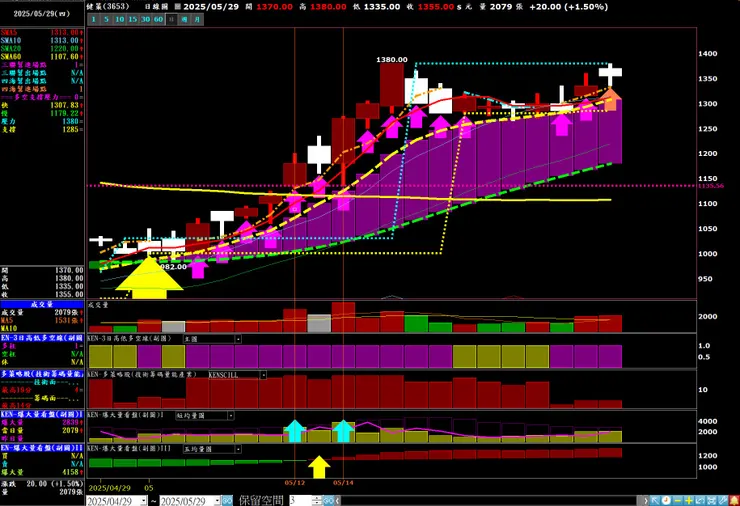The image size is (740, 506).
Task: Click the minus zoom-out icon
Action: tap(678, 501)
